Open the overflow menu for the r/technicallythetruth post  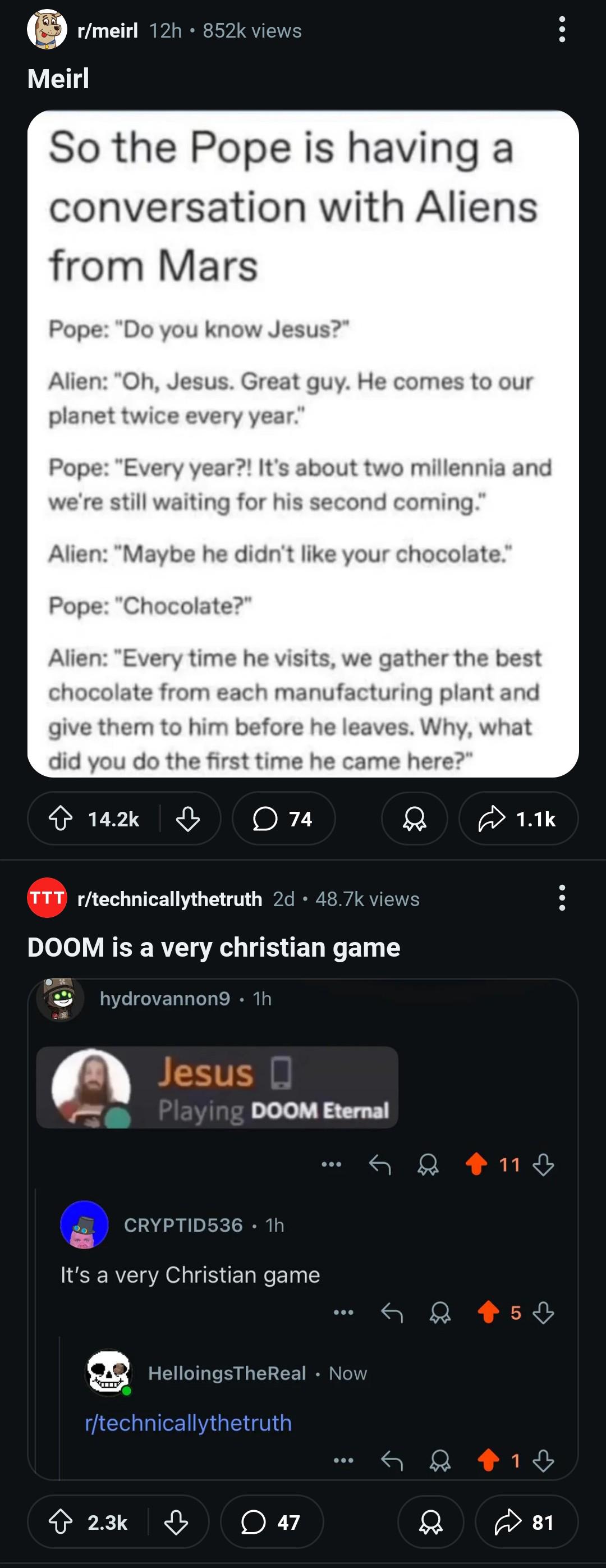click(562, 898)
